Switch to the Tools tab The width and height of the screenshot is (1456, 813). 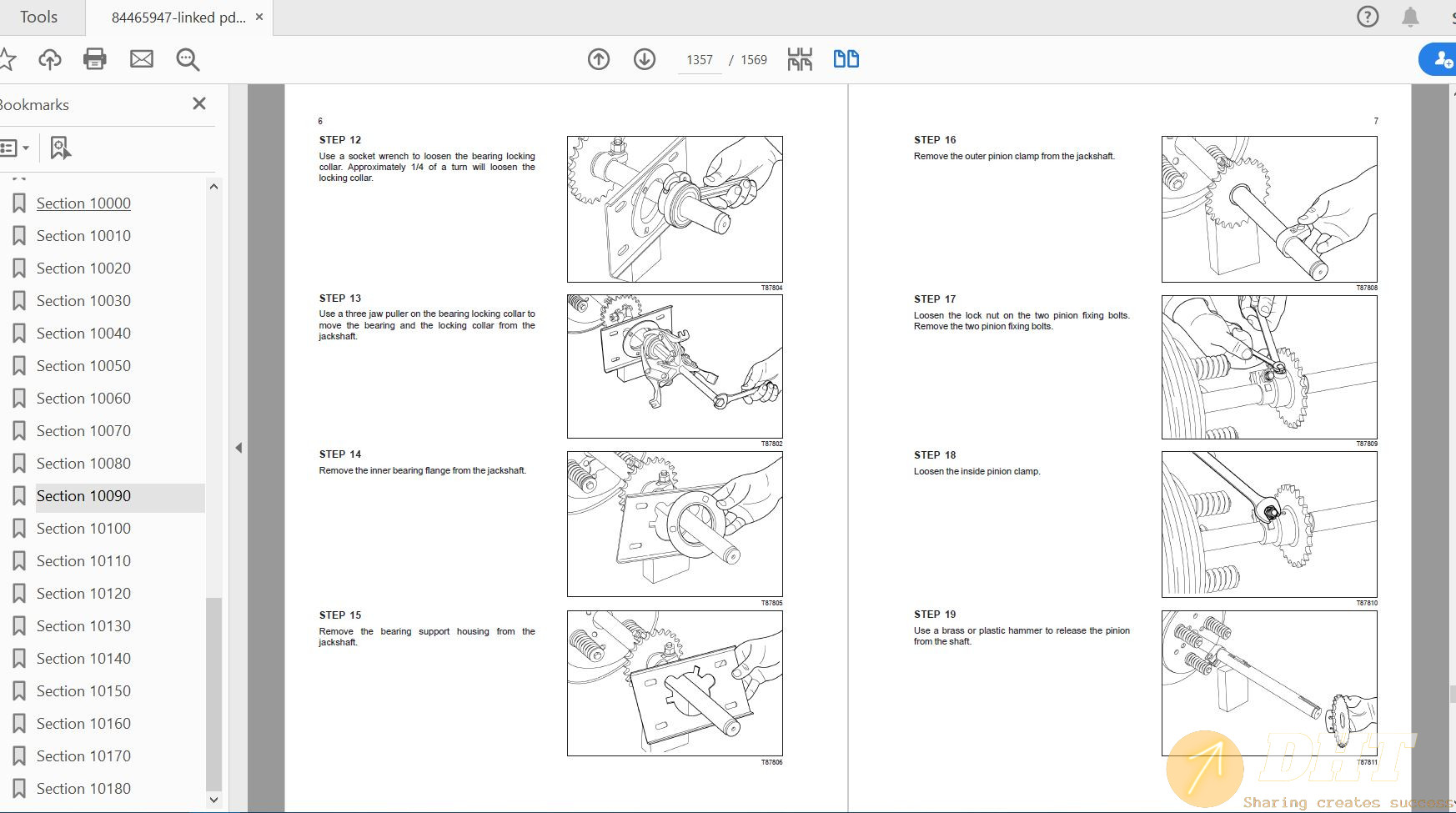(x=39, y=18)
